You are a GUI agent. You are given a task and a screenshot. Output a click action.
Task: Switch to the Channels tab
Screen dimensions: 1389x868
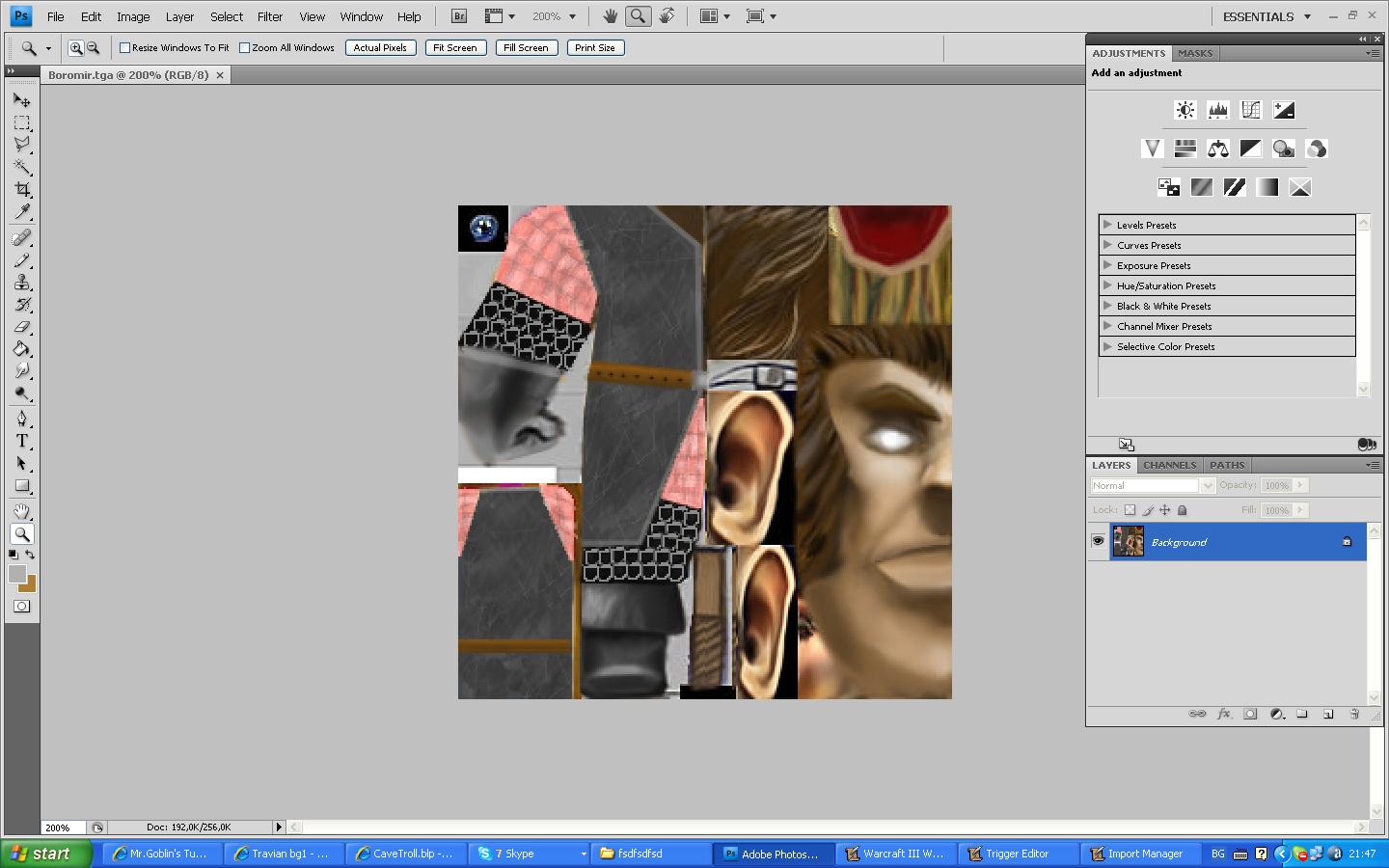pyautogui.click(x=1169, y=465)
